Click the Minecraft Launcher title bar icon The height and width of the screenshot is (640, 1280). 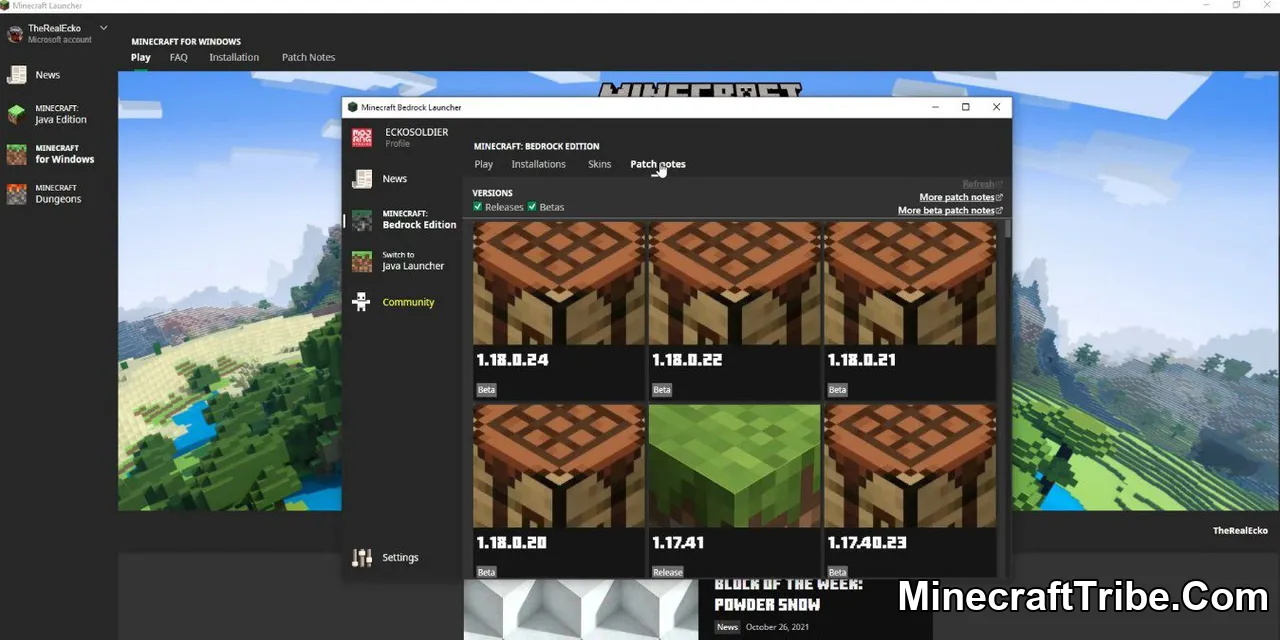[5, 5]
